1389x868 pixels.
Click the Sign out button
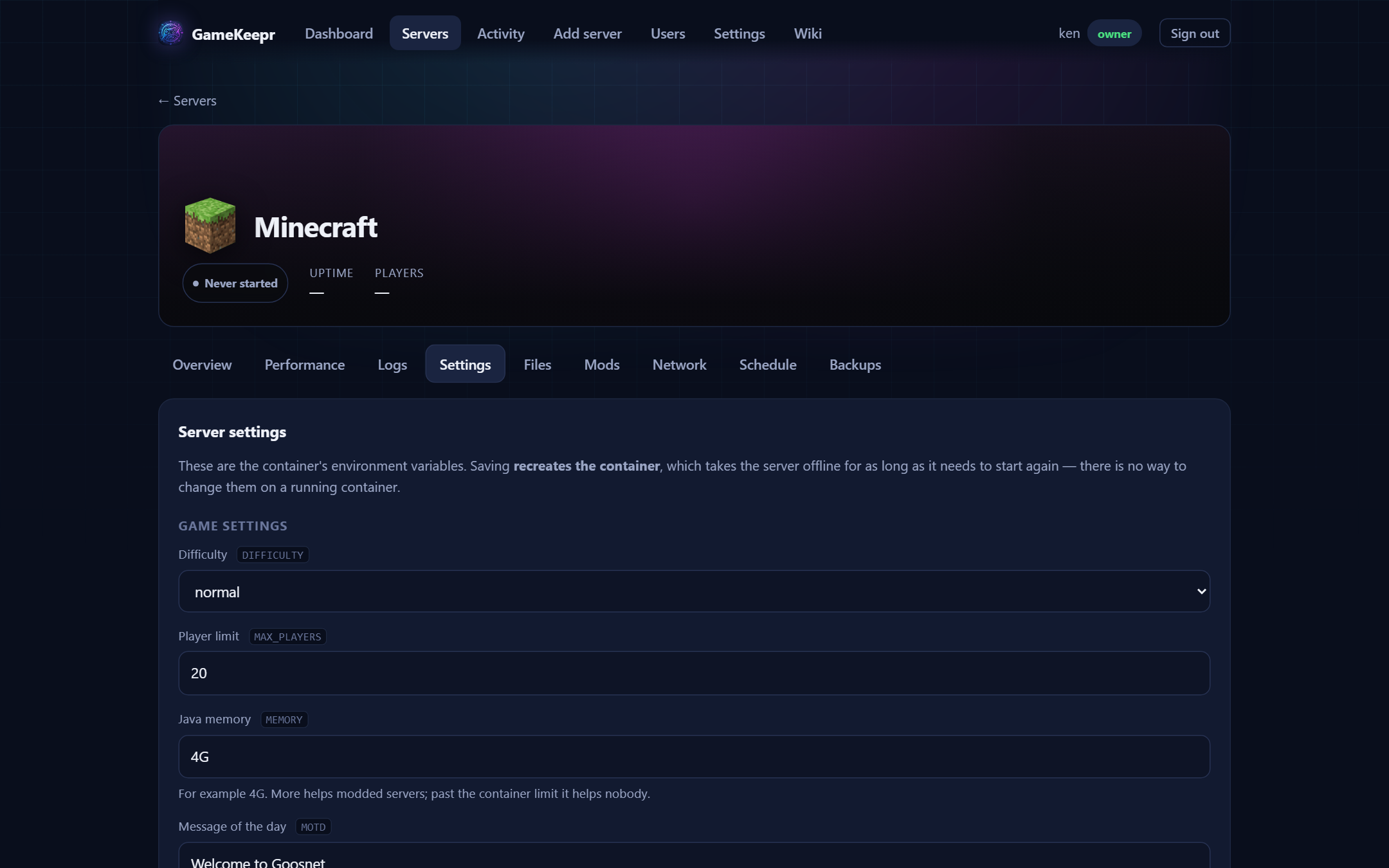pos(1195,33)
